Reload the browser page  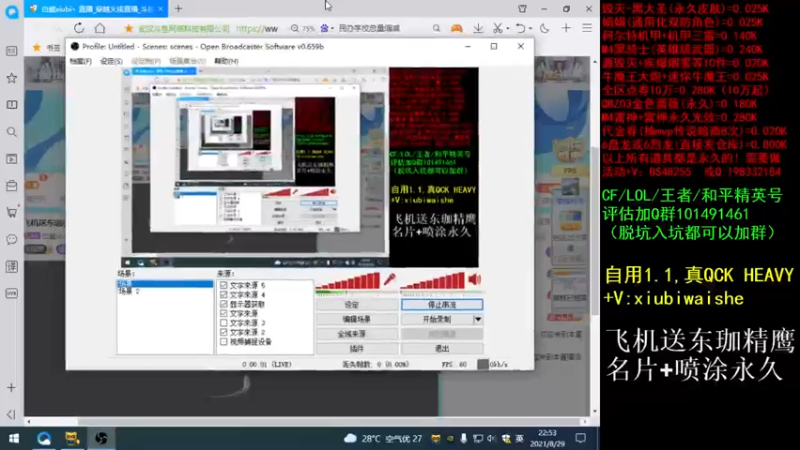click(x=79, y=28)
